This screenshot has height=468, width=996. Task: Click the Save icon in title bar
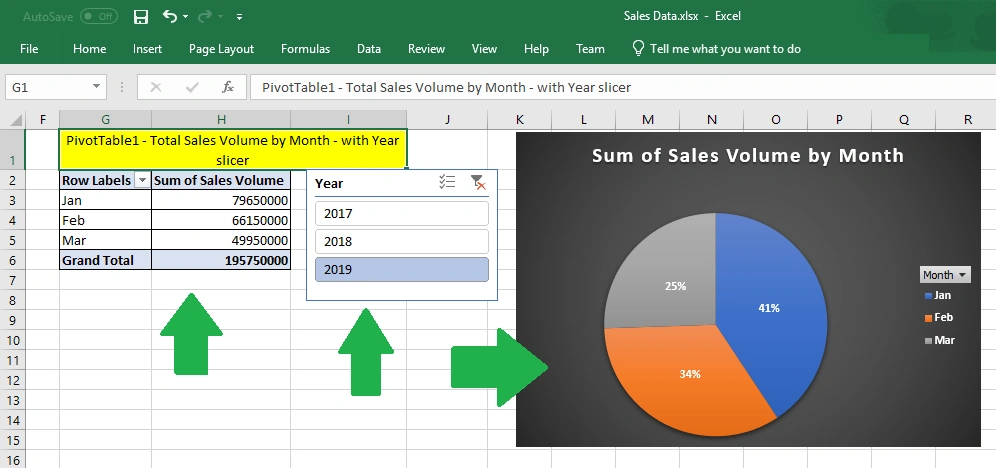point(141,17)
